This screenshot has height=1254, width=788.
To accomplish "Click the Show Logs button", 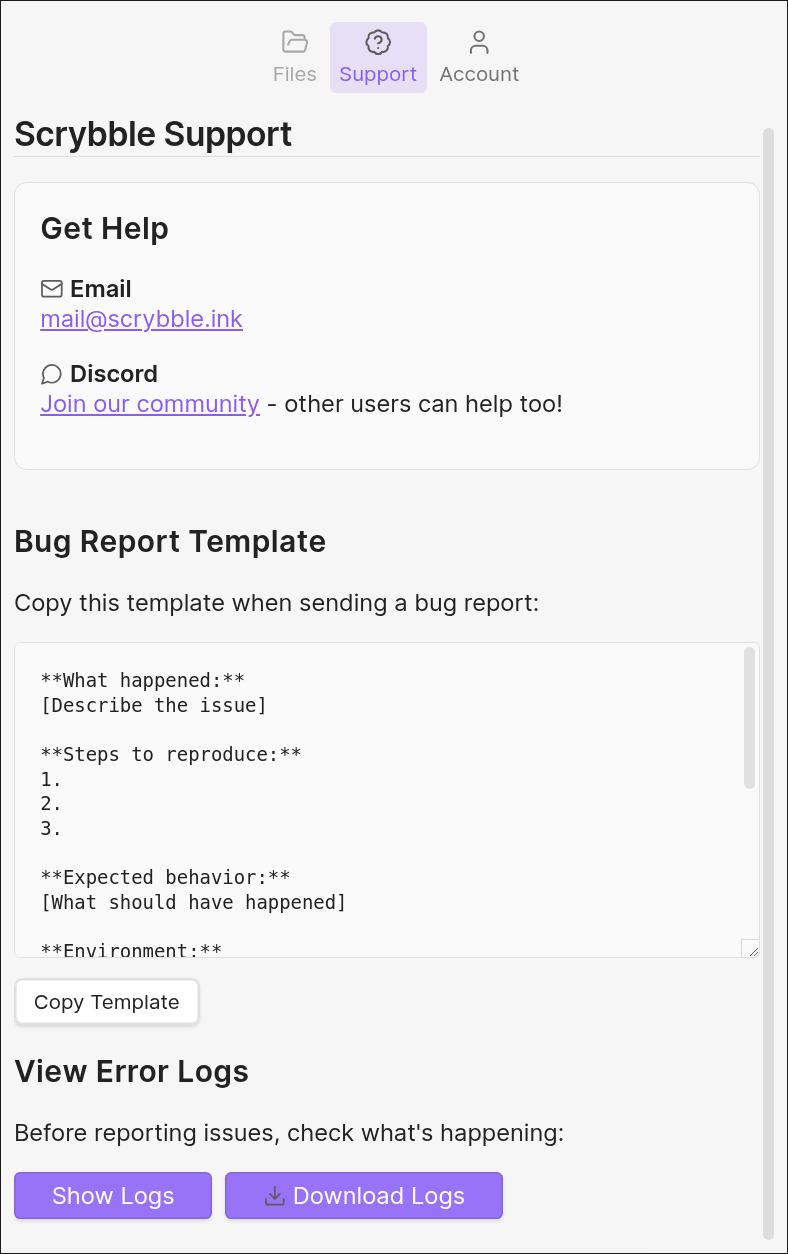I will pyautogui.click(x=113, y=1196).
